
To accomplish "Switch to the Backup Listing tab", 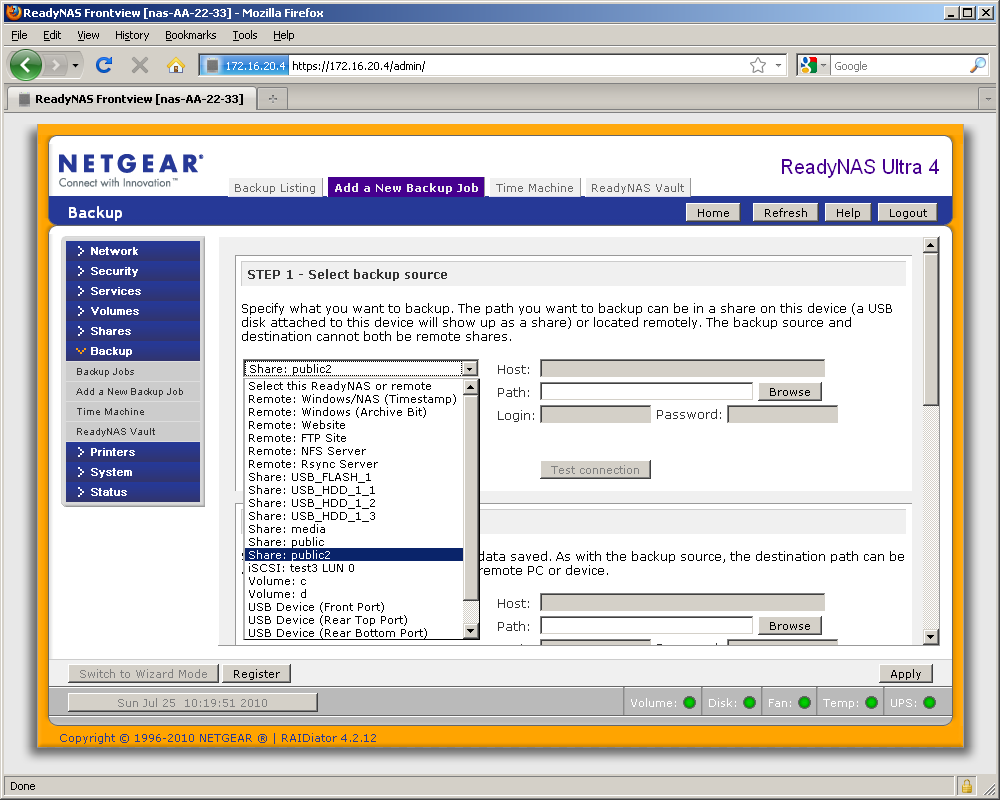I will coord(275,188).
